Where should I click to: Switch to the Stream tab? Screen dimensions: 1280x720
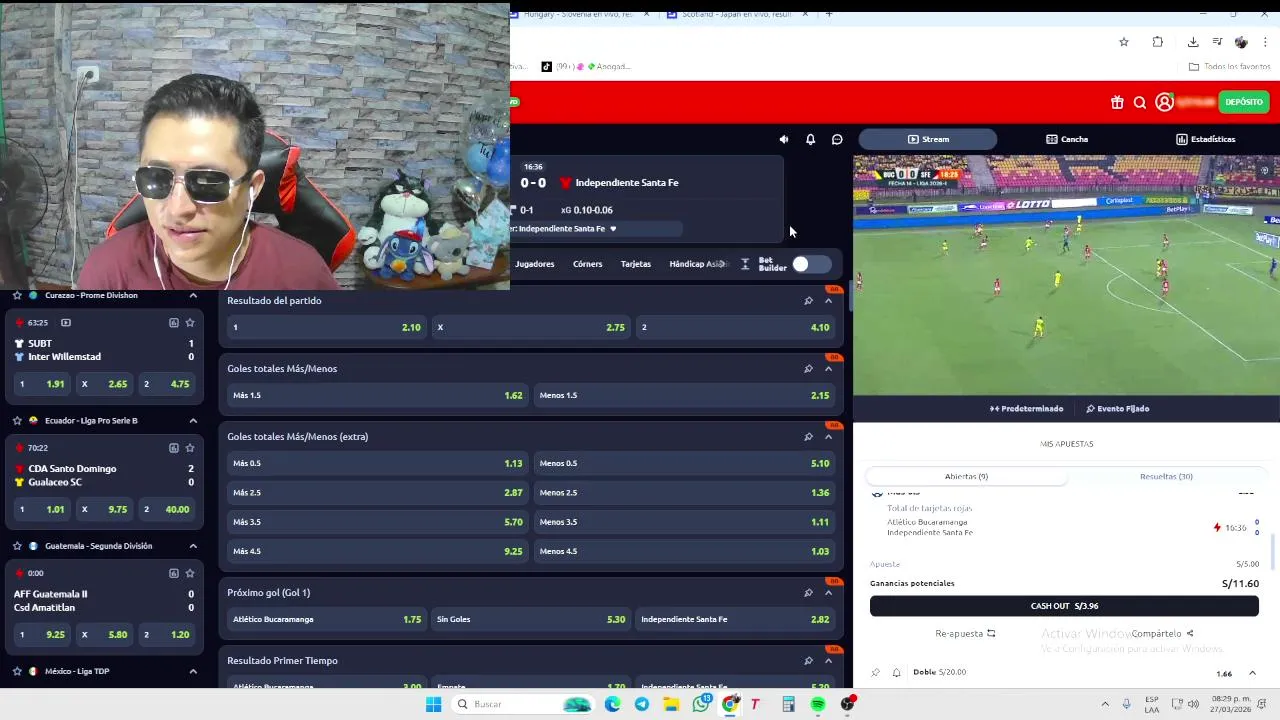point(928,139)
